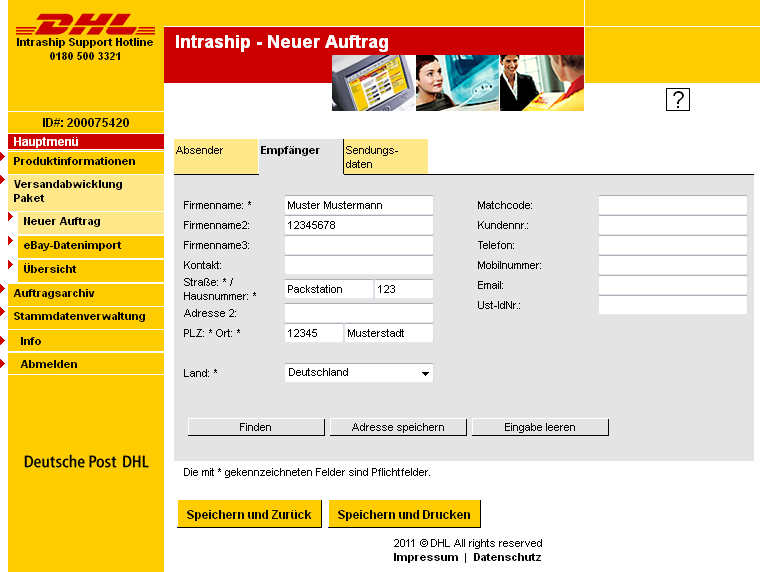Open the Datenschutz link
The width and height of the screenshot is (762, 572).
[x=507, y=557]
